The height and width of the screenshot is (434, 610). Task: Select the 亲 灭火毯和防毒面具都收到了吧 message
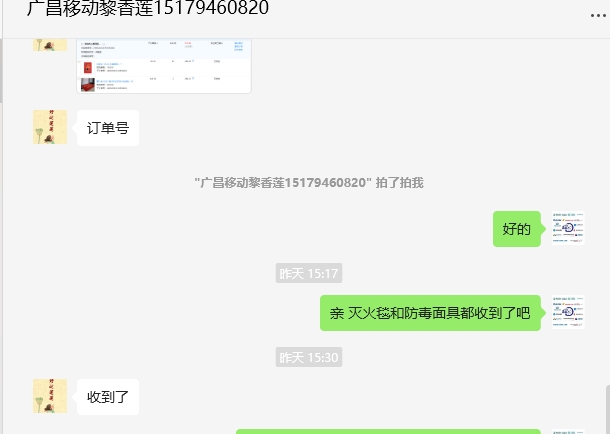(430, 313)
